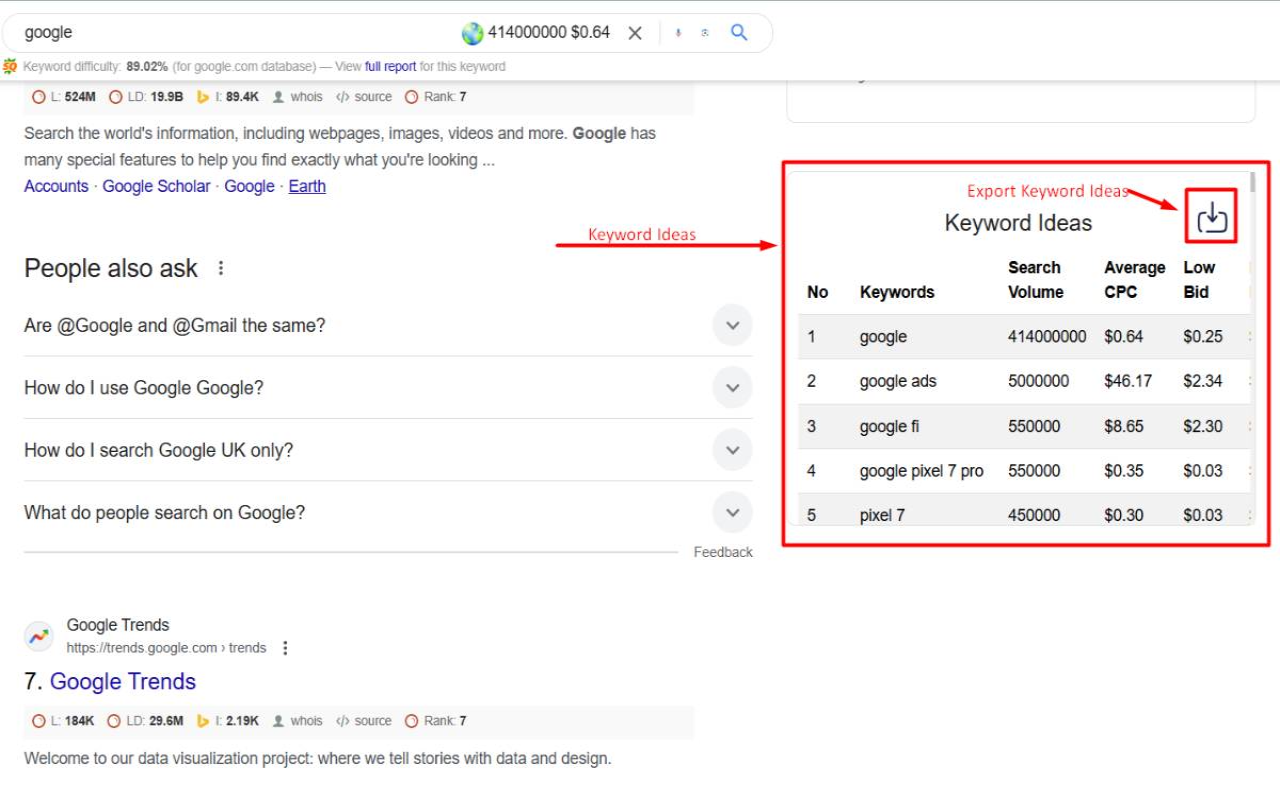The height and width of the screenshot is (800, 1280).
Task: Click the Feedback link
Action: coord(723,552)
